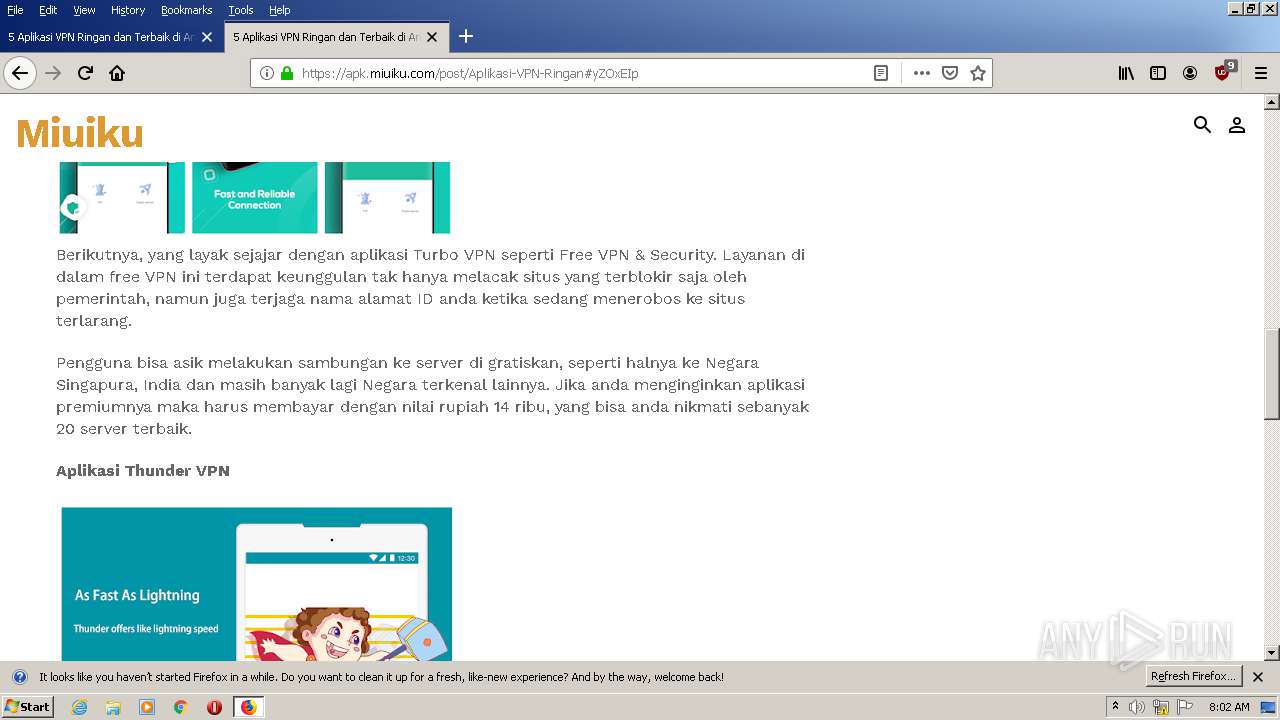
Task: Open the Tools menu
Action: tap(240, 10)
